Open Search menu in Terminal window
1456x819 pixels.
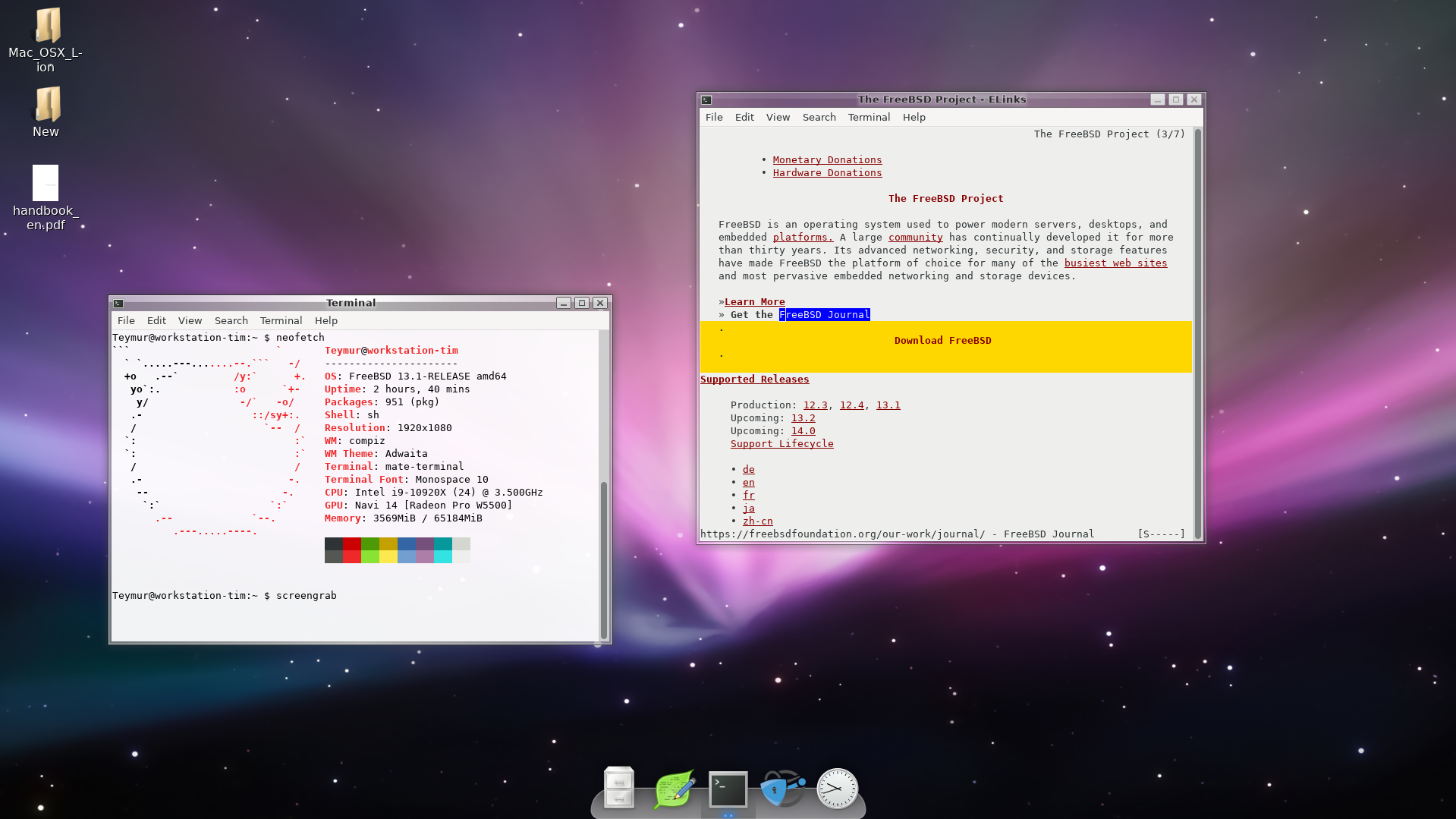click(x=231, y=320)
